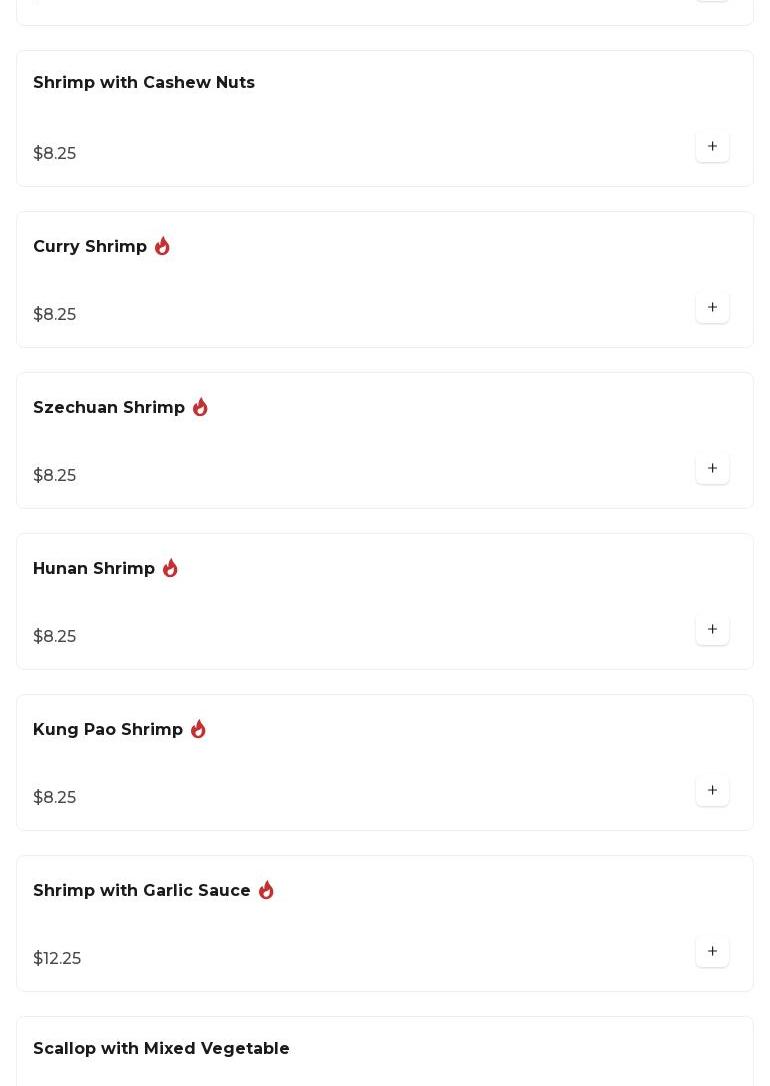
Task: Tap plus icon for Shrimp with Garlic Sauce
Action: (712, 952)
